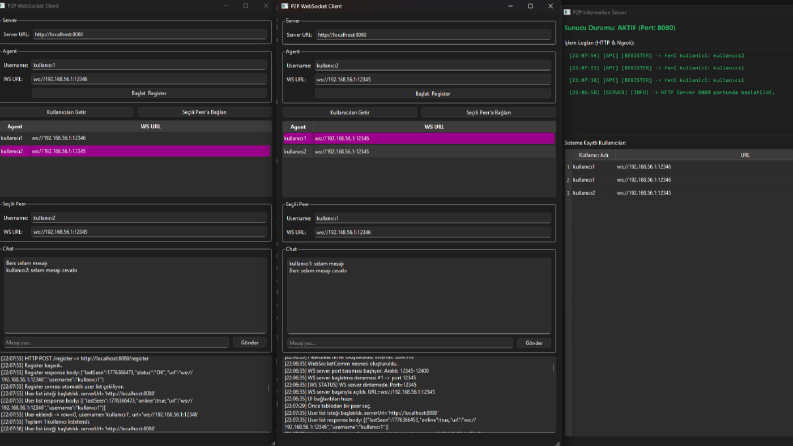This screenshot has height=446, width=793.
Task: Click the app icon in kullanici1 client title bar
Action: pyautogui.click(x=3, y=6)
